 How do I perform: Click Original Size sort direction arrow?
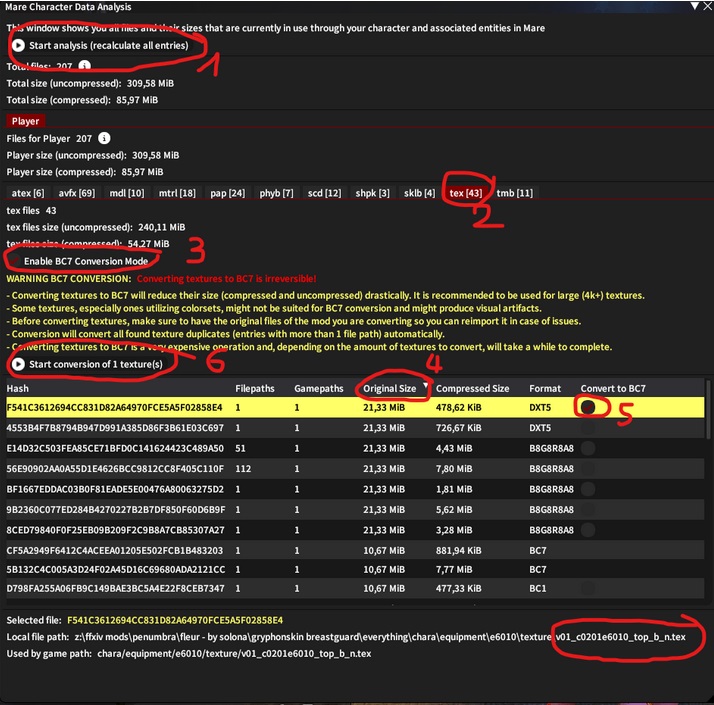425,386
